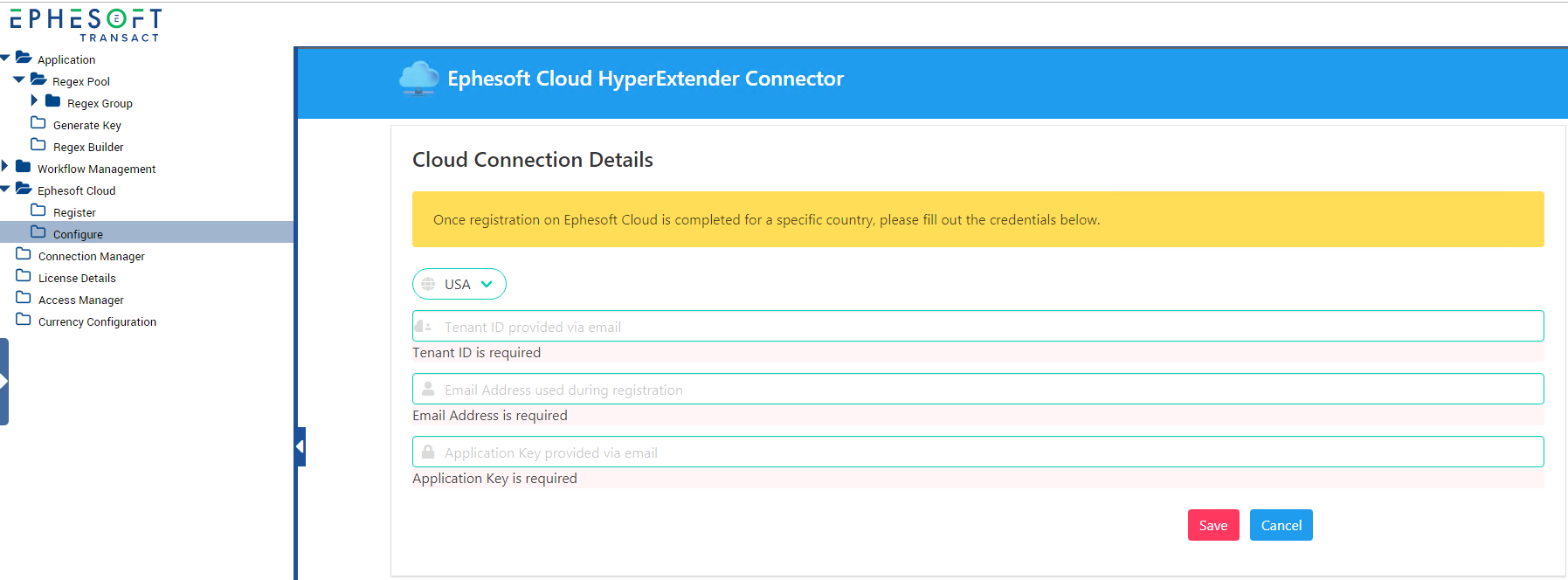Click the Regex Pool folder icon
Viewport: 1568px width, 580px height.
coord(38,79)
